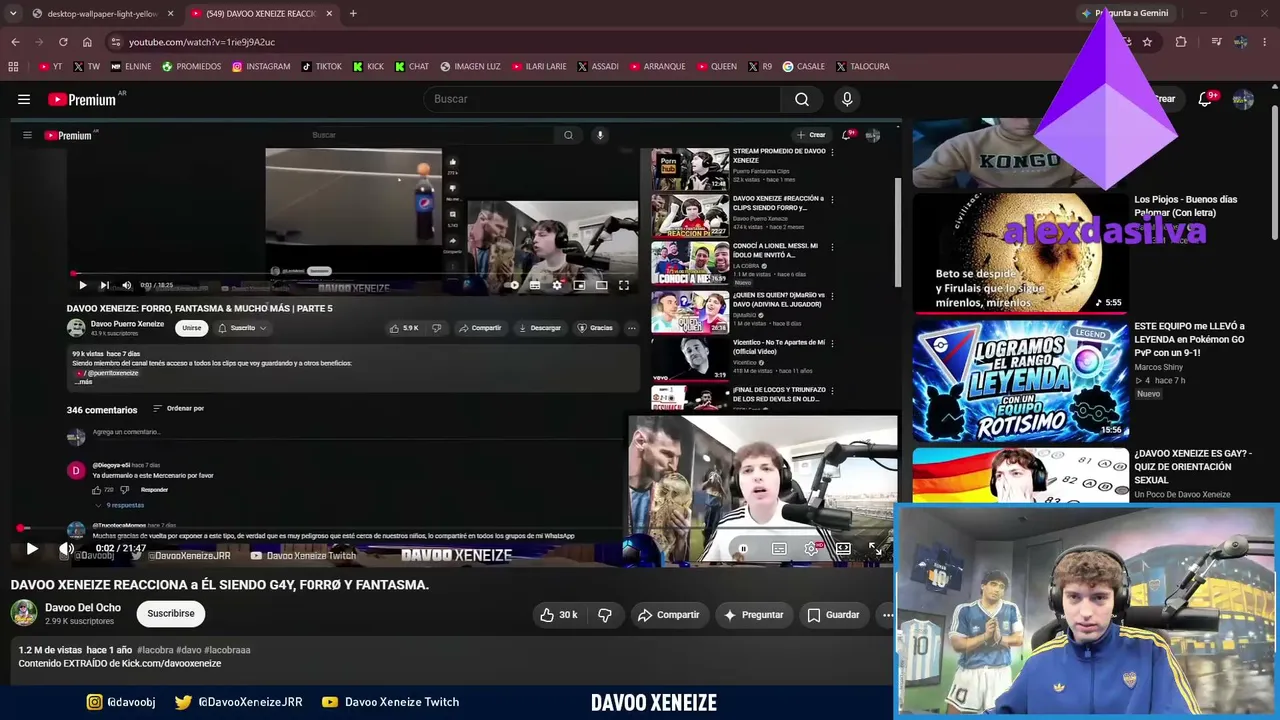Open the Davoo Del Ocho channel avatar

pos(24,613)
